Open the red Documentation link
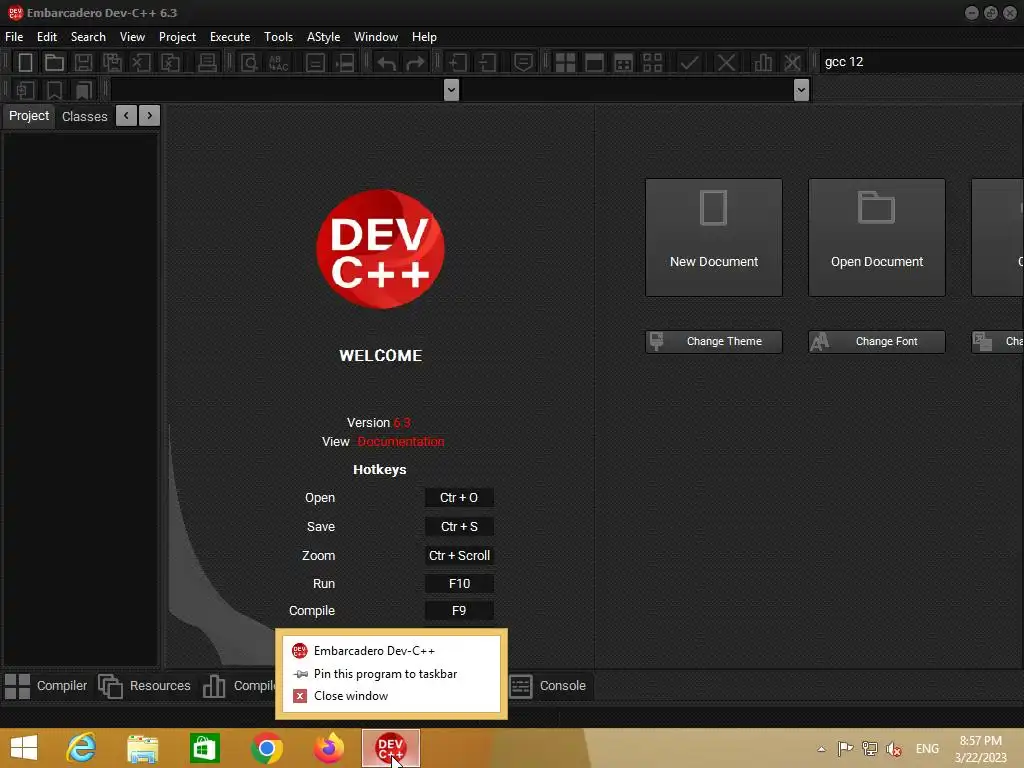The height and width of the screenshot is (768, 1024). click(x=400, y=441)
